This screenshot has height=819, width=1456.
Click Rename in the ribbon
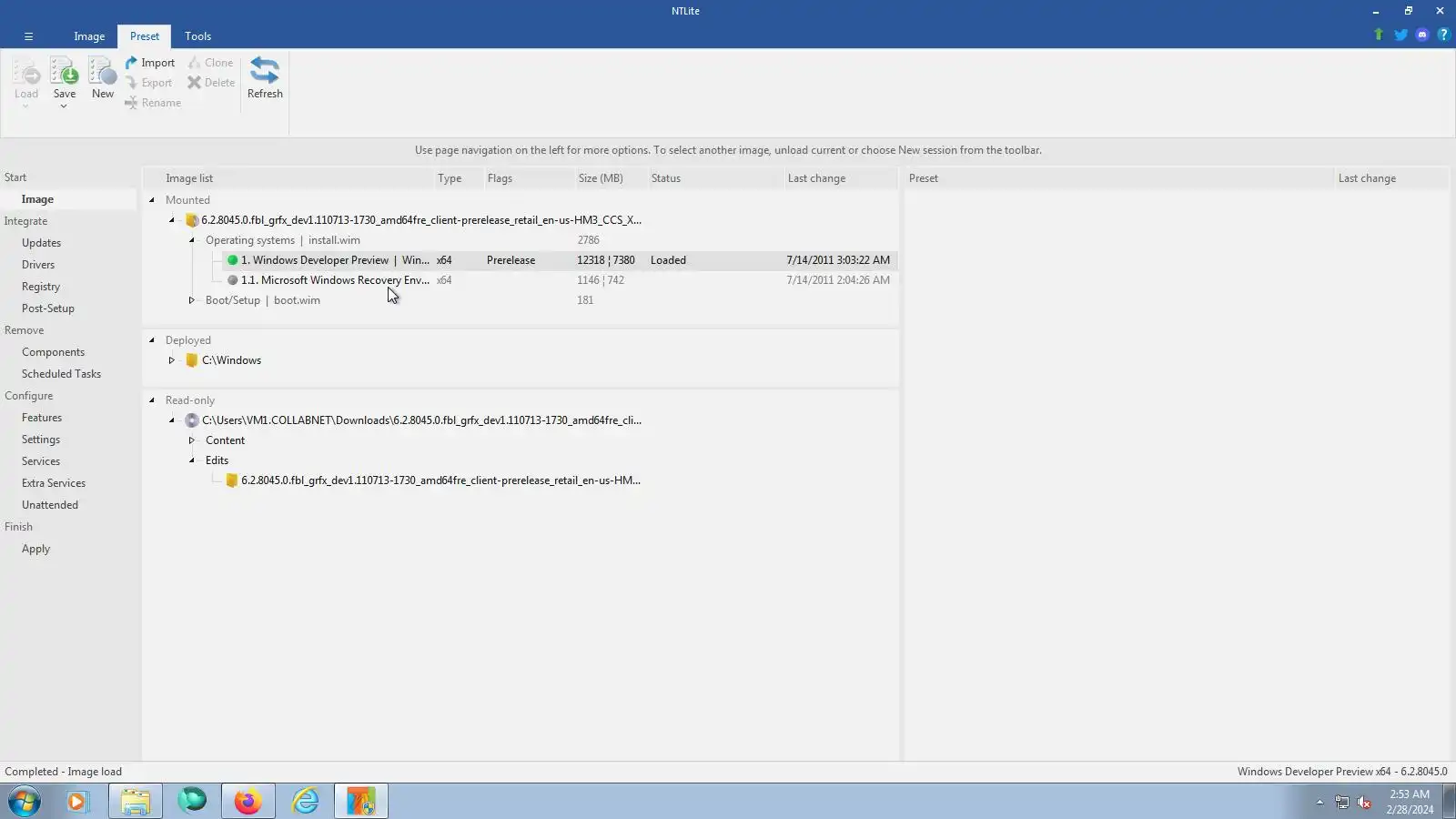point(153,103)
